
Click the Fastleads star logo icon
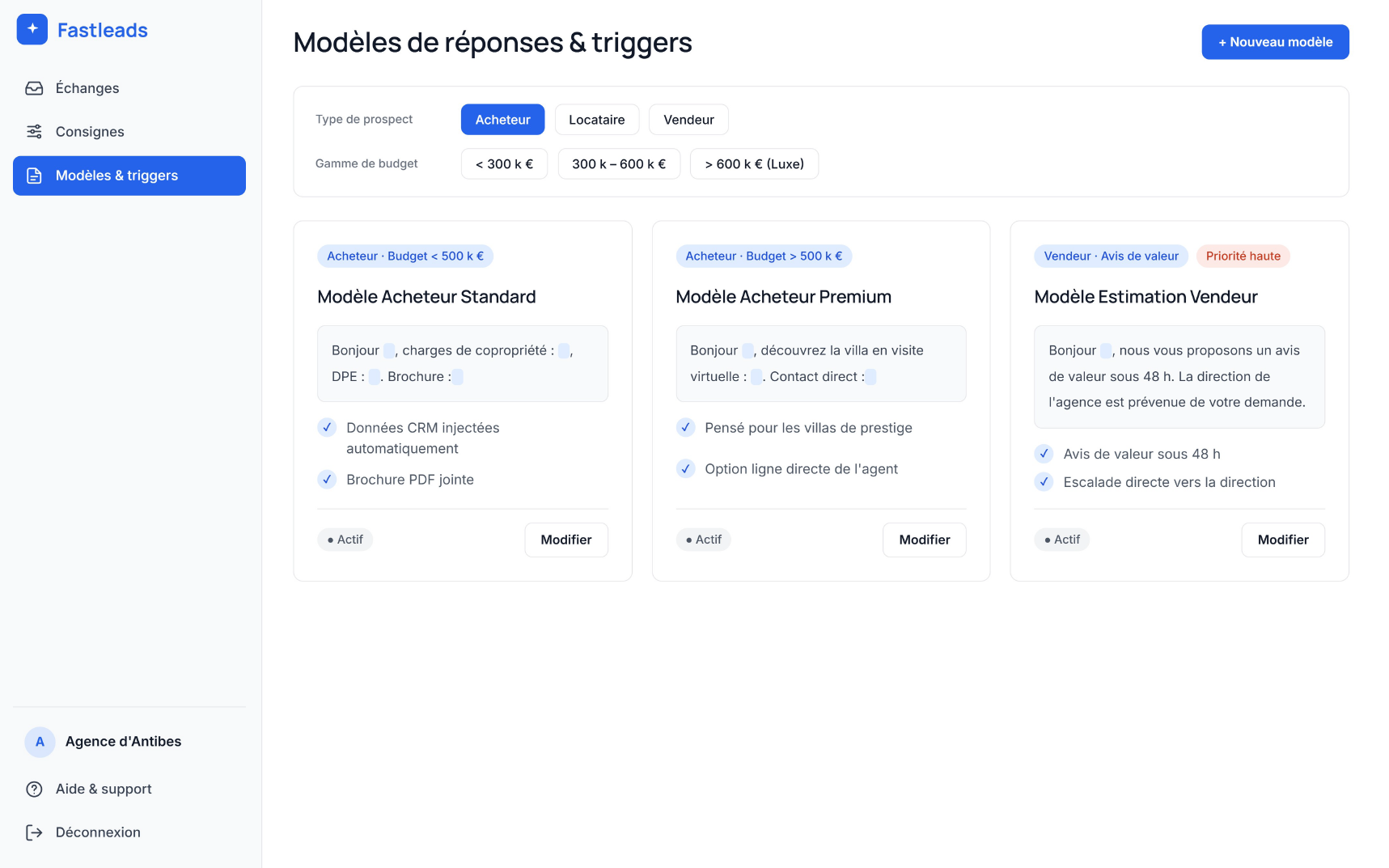coord(32,29)
